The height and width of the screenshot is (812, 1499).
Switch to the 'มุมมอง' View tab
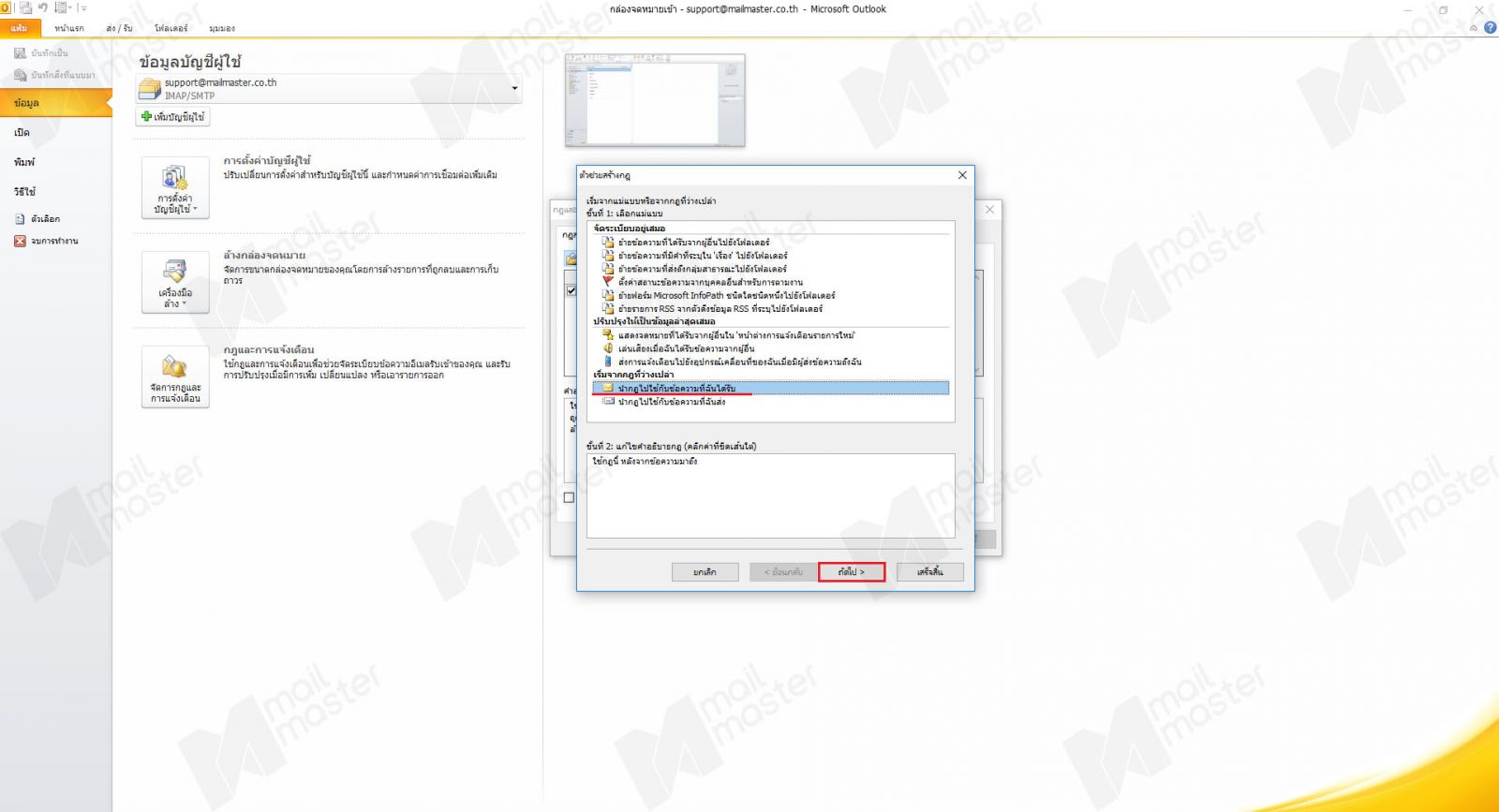point(222,28)
